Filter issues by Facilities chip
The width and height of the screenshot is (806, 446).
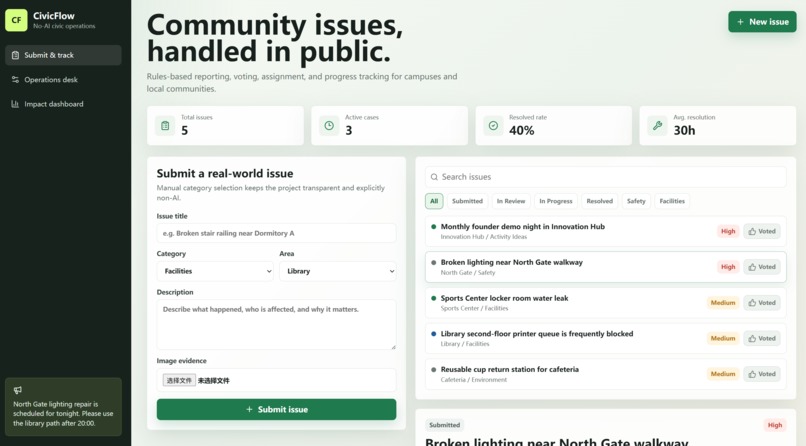pyautogui.click(x=672, y=201)
